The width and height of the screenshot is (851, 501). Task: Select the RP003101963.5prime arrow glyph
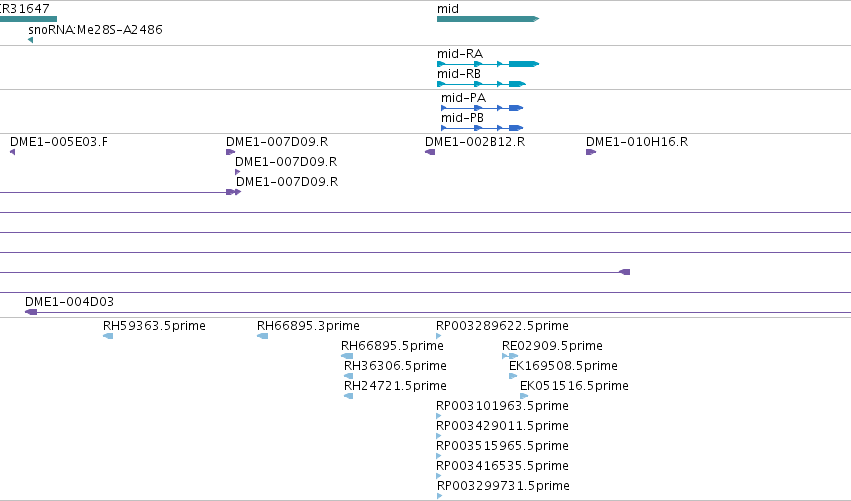click(x=439, y=416)
